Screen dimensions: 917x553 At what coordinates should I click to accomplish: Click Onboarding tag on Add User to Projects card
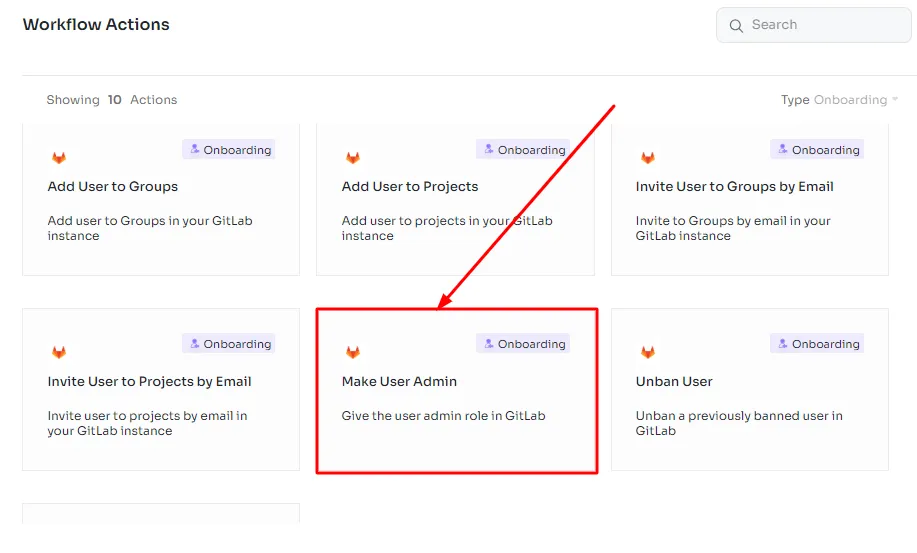(523, 150)
